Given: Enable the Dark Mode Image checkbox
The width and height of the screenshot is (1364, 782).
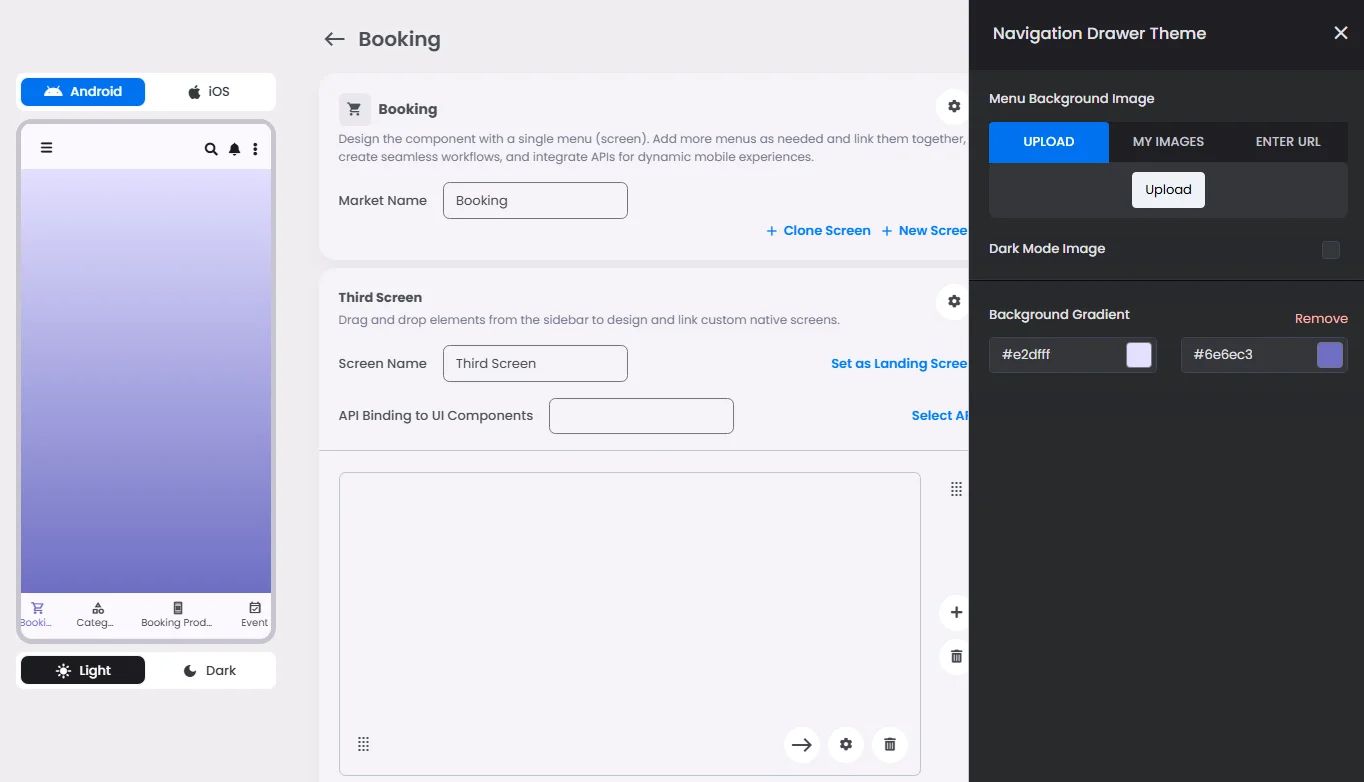Looking at the screenshot, I should pyautogui.click(x=1330, y=250).
